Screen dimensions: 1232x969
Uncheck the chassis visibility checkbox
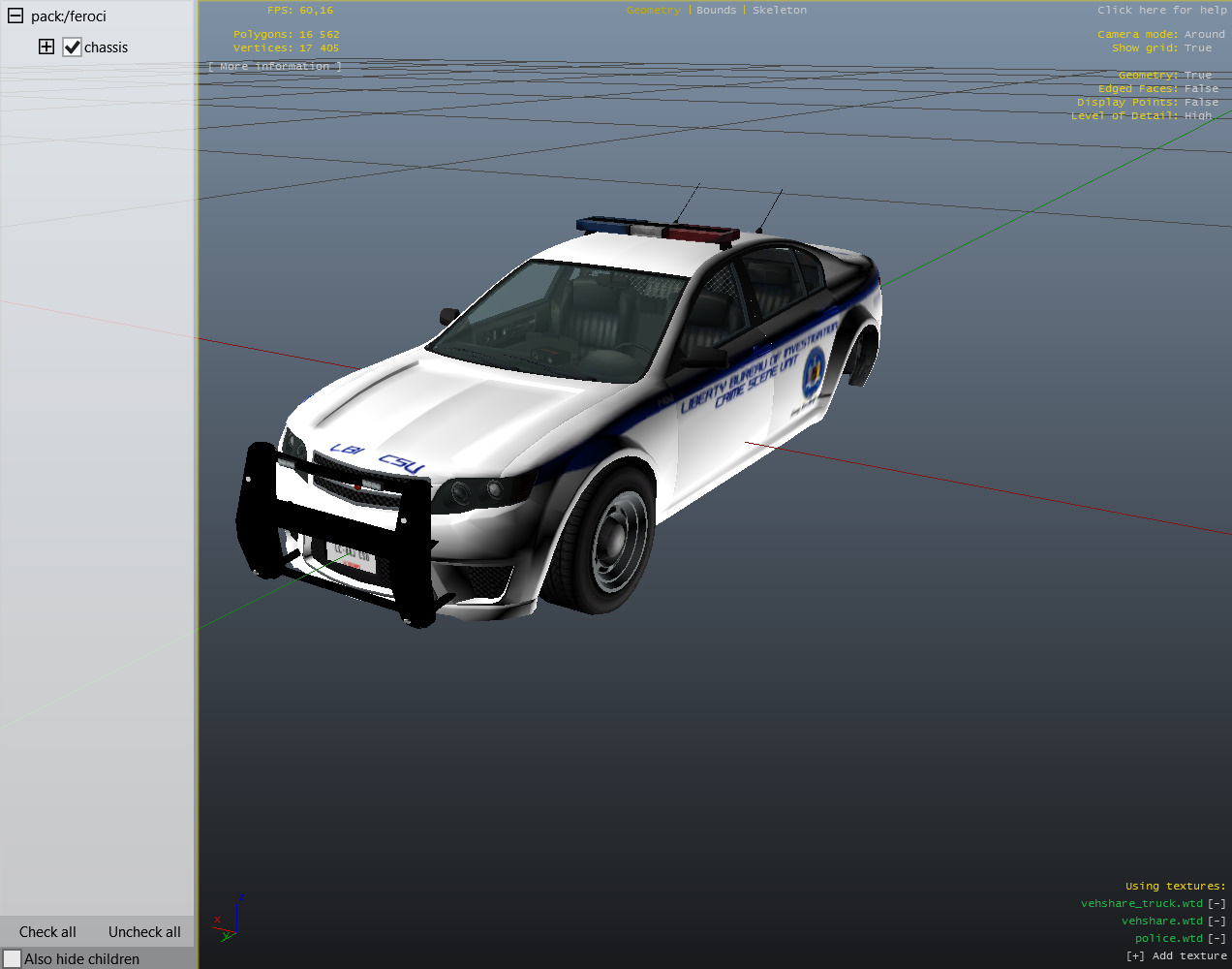click(72, 47)
